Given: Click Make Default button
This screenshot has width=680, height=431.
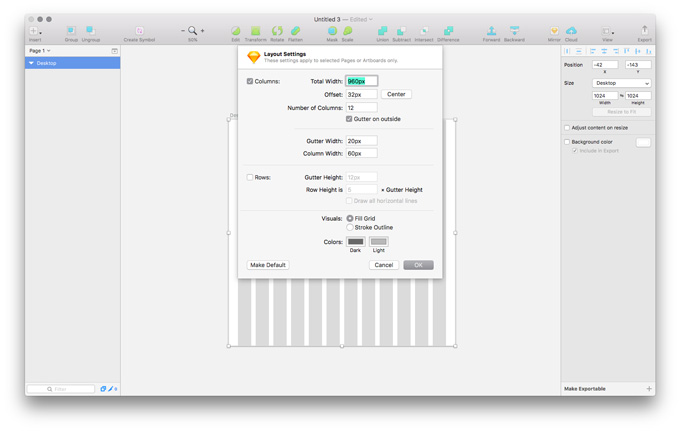Looking at the screenshot, I should pyautogui.click(x=268, y=265).
